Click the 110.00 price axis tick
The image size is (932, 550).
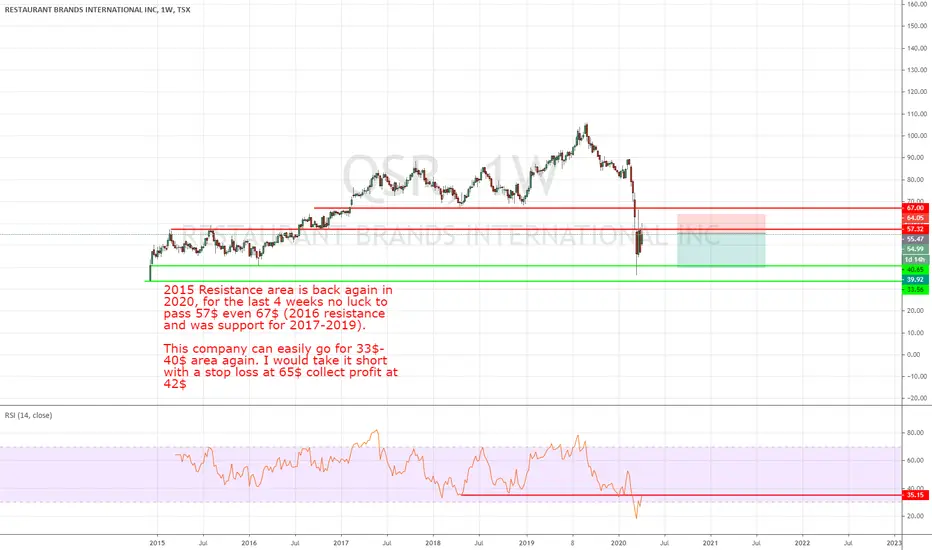917,114
